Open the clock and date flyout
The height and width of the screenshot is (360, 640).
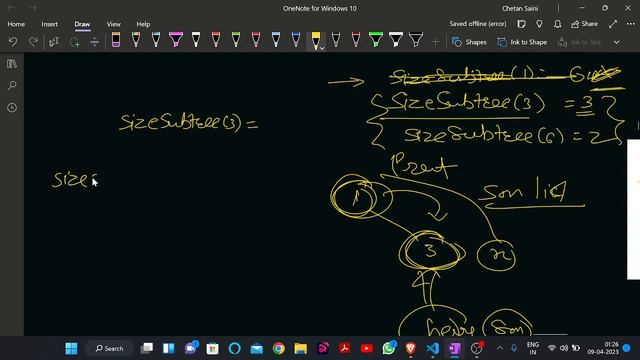[603, 348]
